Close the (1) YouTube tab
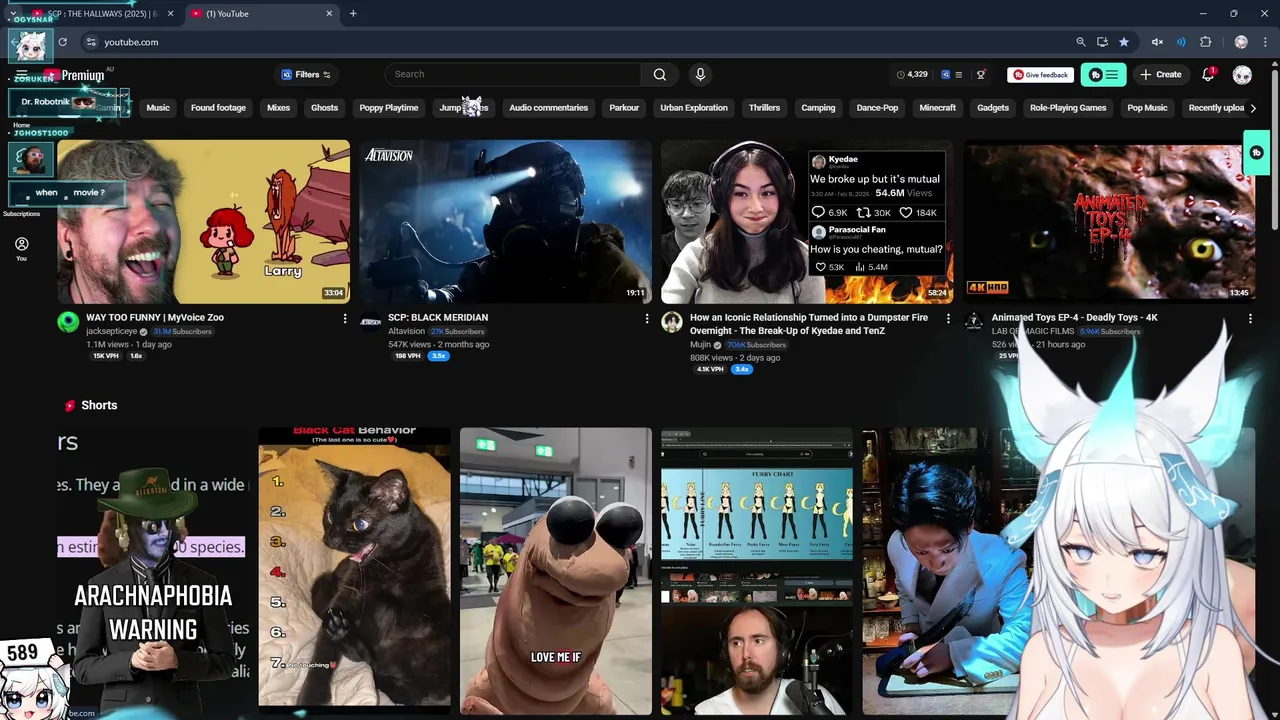1280x720 pixels. (329, 13)
